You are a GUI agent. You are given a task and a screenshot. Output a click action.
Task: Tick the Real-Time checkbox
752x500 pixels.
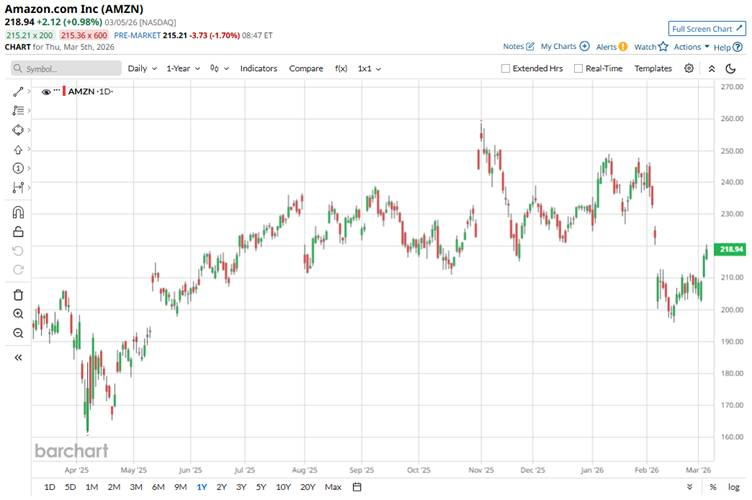pyautogui.click(x=578, y=69)
